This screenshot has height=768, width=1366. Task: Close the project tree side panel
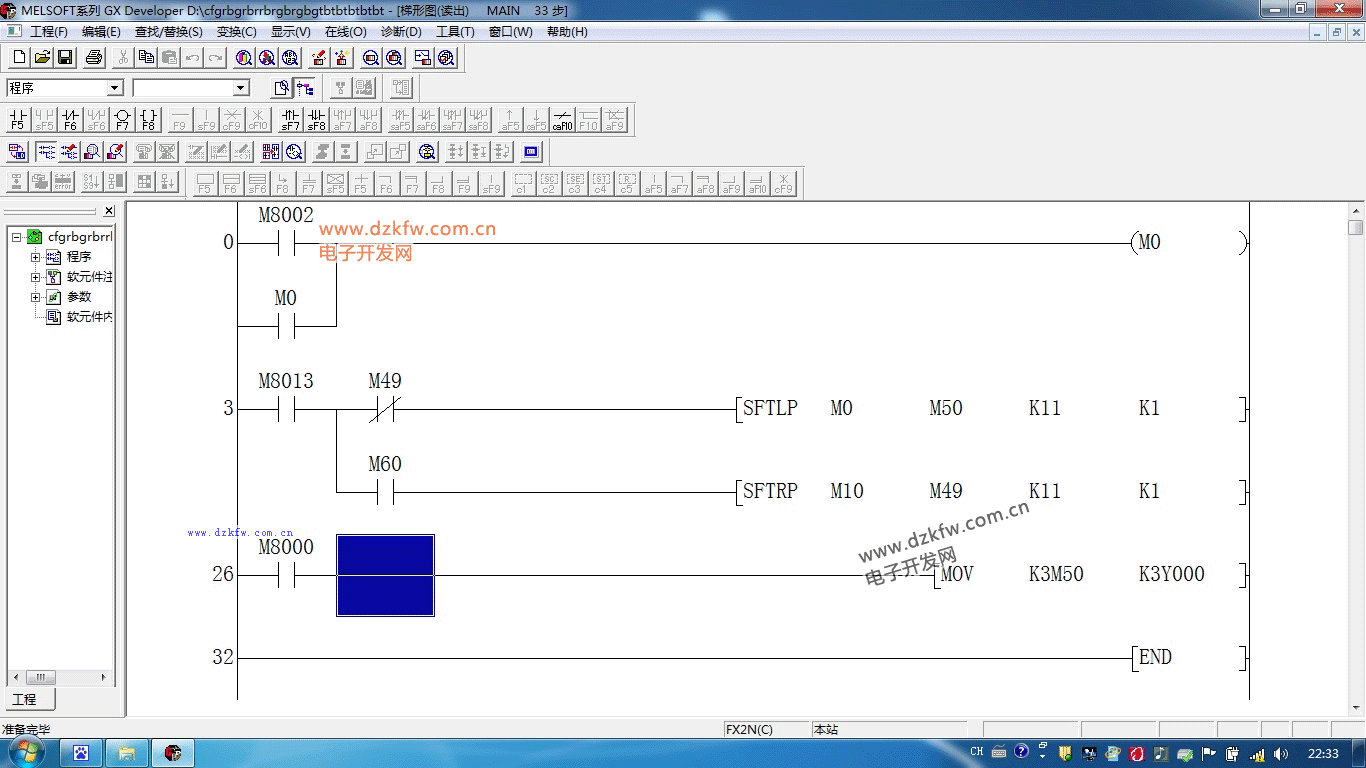(x=109, y=211)
